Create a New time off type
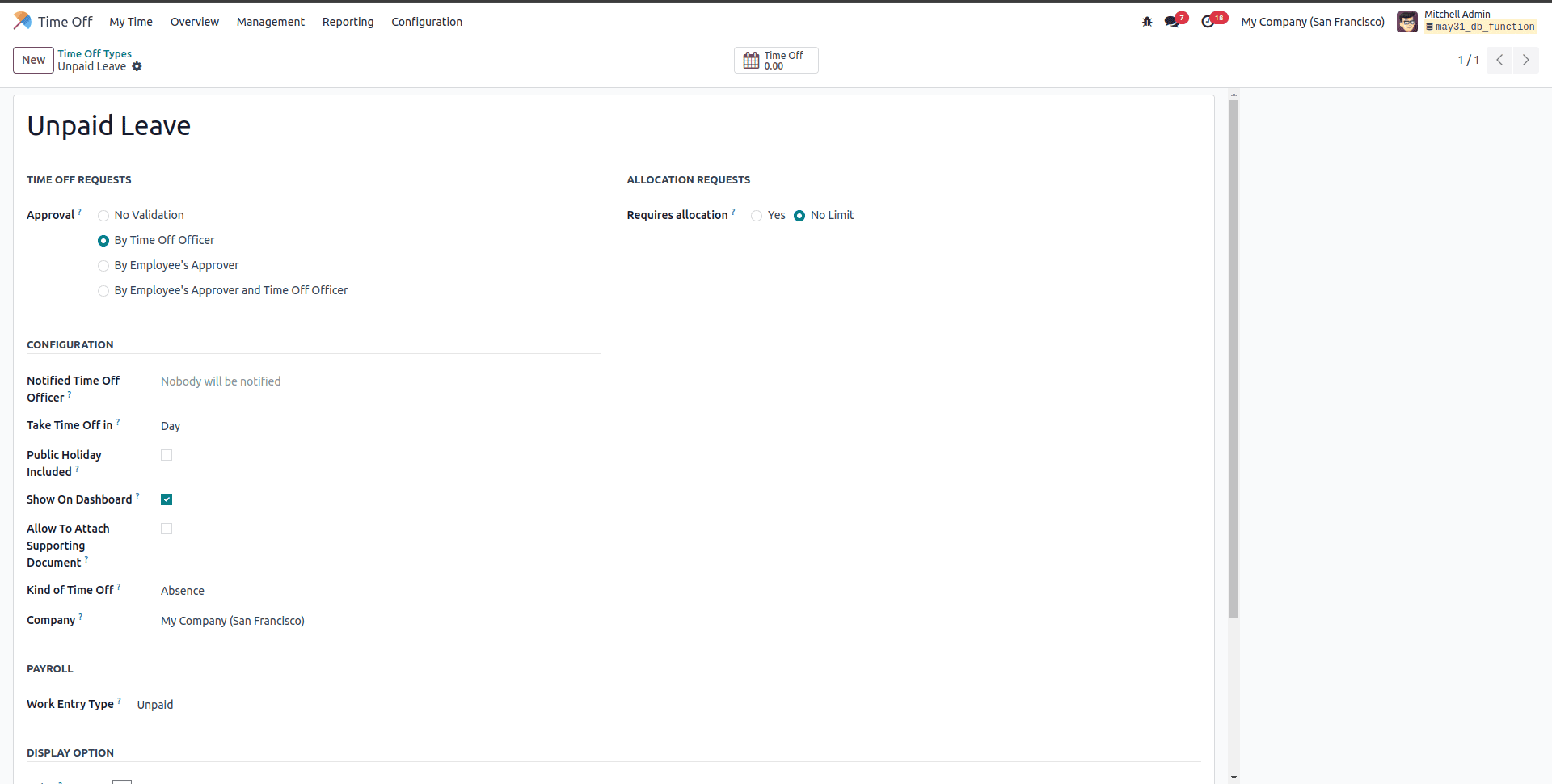This screenshot has height=784, width=1552. click(x=33, y=60)
